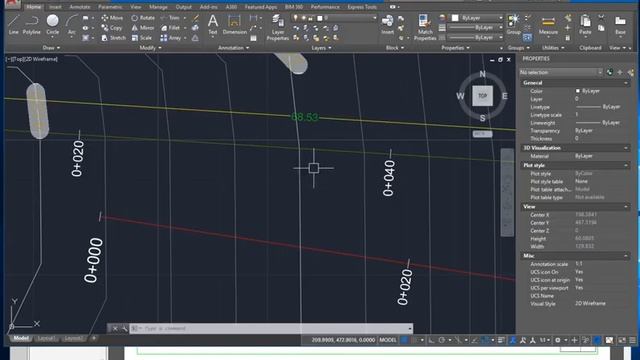Toggle annotation visibility icon in status bar

click(x=513, y=340)
